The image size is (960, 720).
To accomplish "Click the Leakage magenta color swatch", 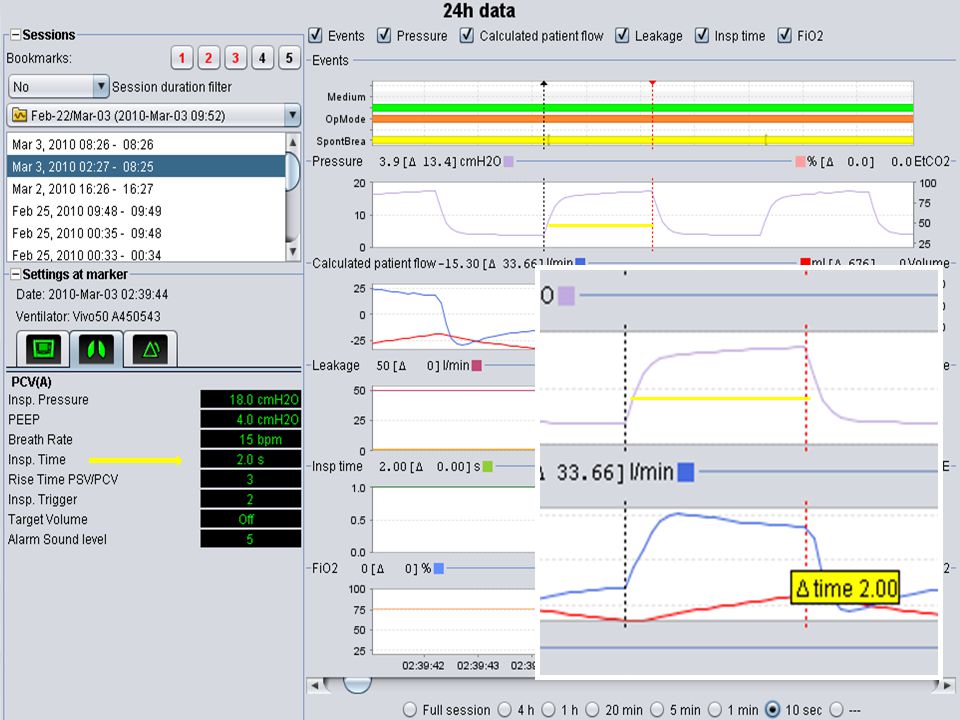I will (477, 366).
